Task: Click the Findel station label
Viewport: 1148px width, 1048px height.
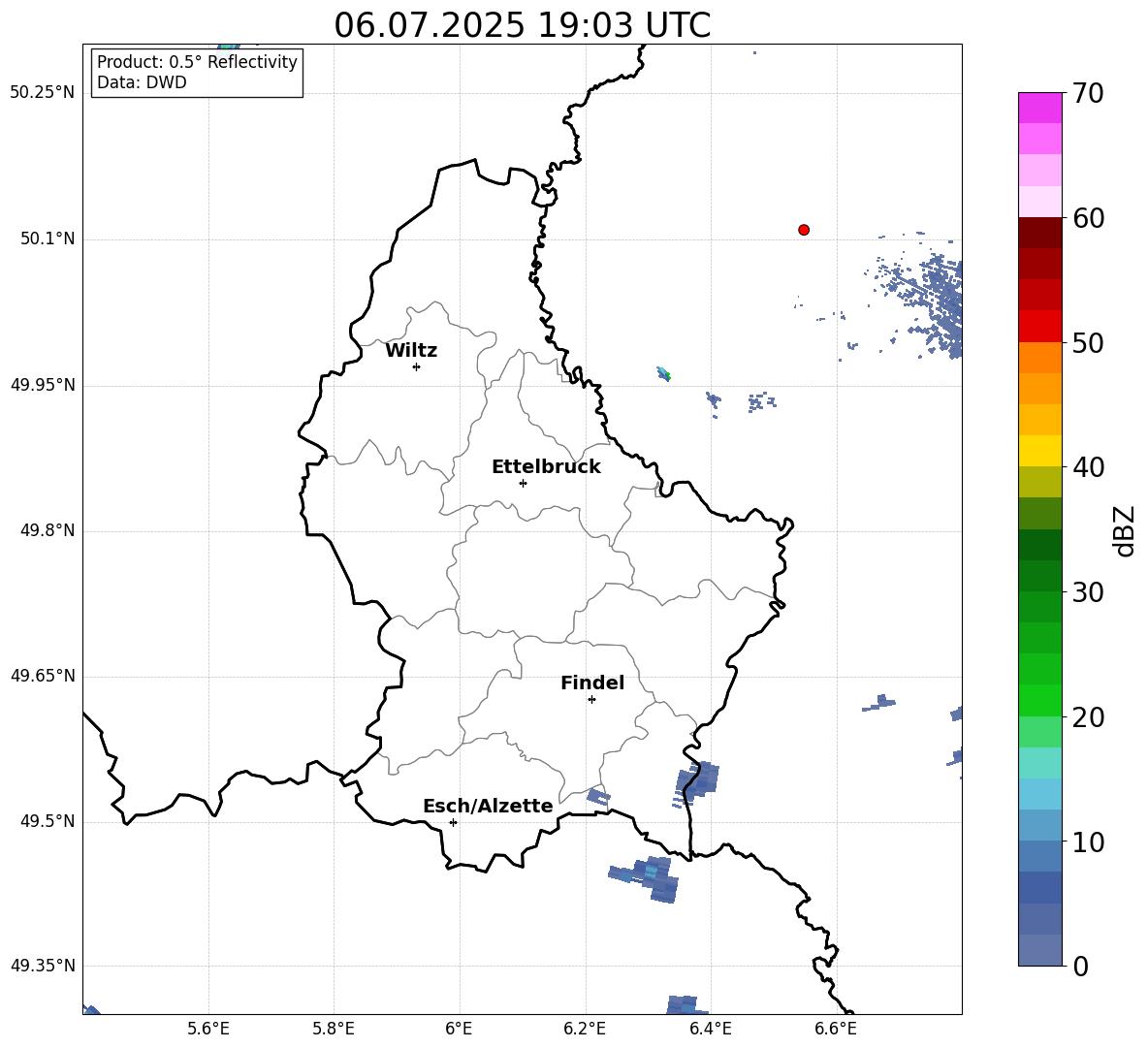Action: point(592,683)
